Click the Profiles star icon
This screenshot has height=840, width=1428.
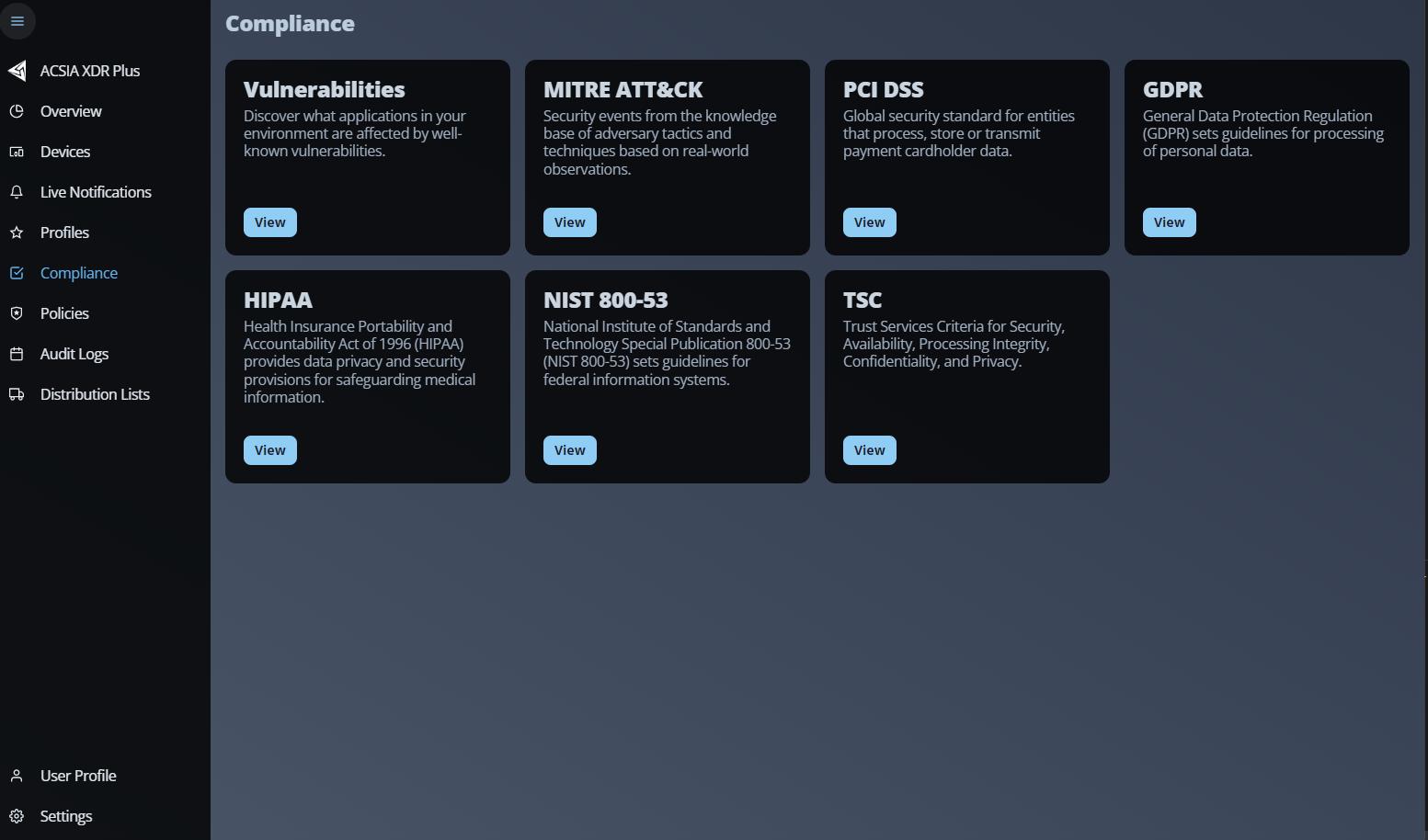pyautogui.click(x=17, y=233)
